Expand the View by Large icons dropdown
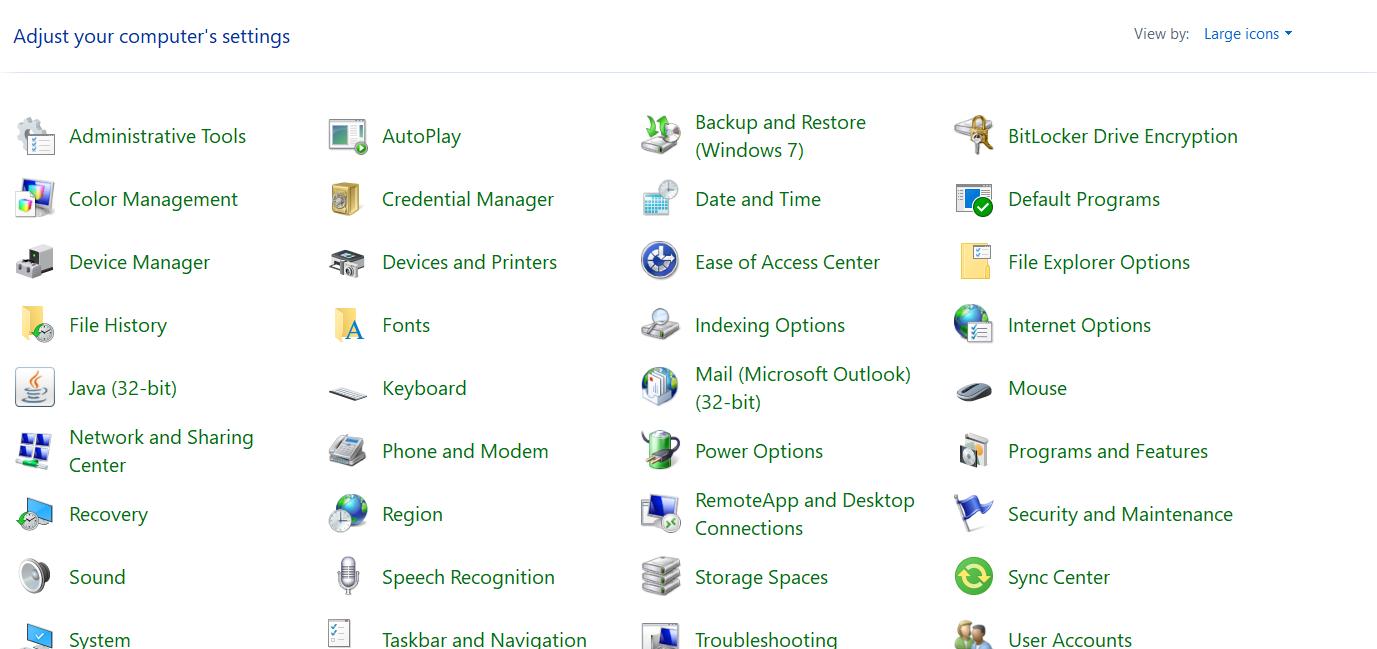 click(x=1248, y=34)
